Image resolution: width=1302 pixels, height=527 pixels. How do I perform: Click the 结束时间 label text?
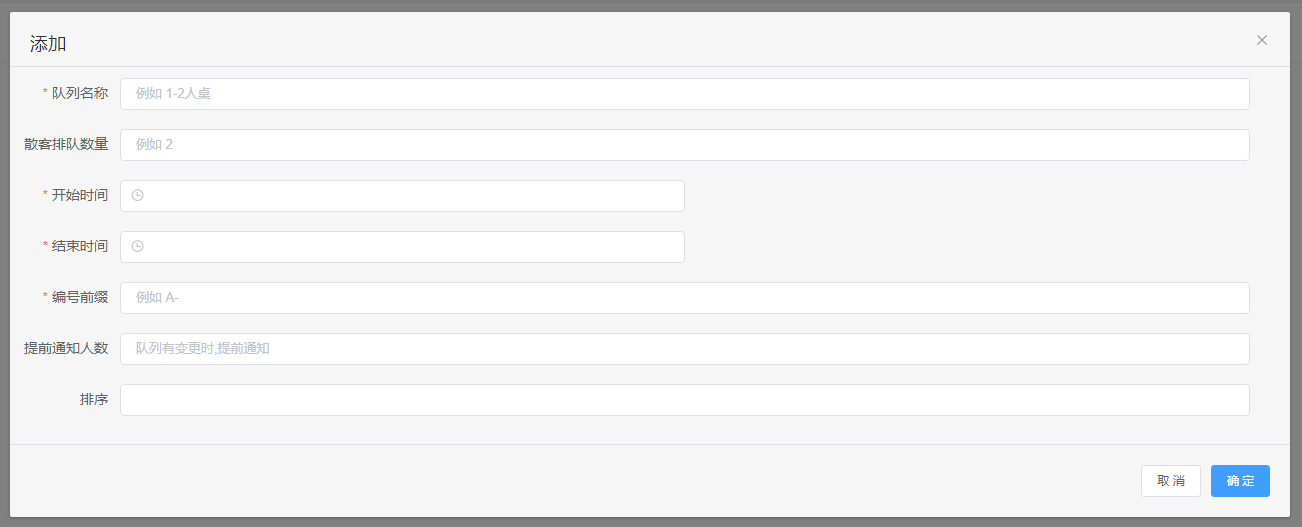(80, 246)
